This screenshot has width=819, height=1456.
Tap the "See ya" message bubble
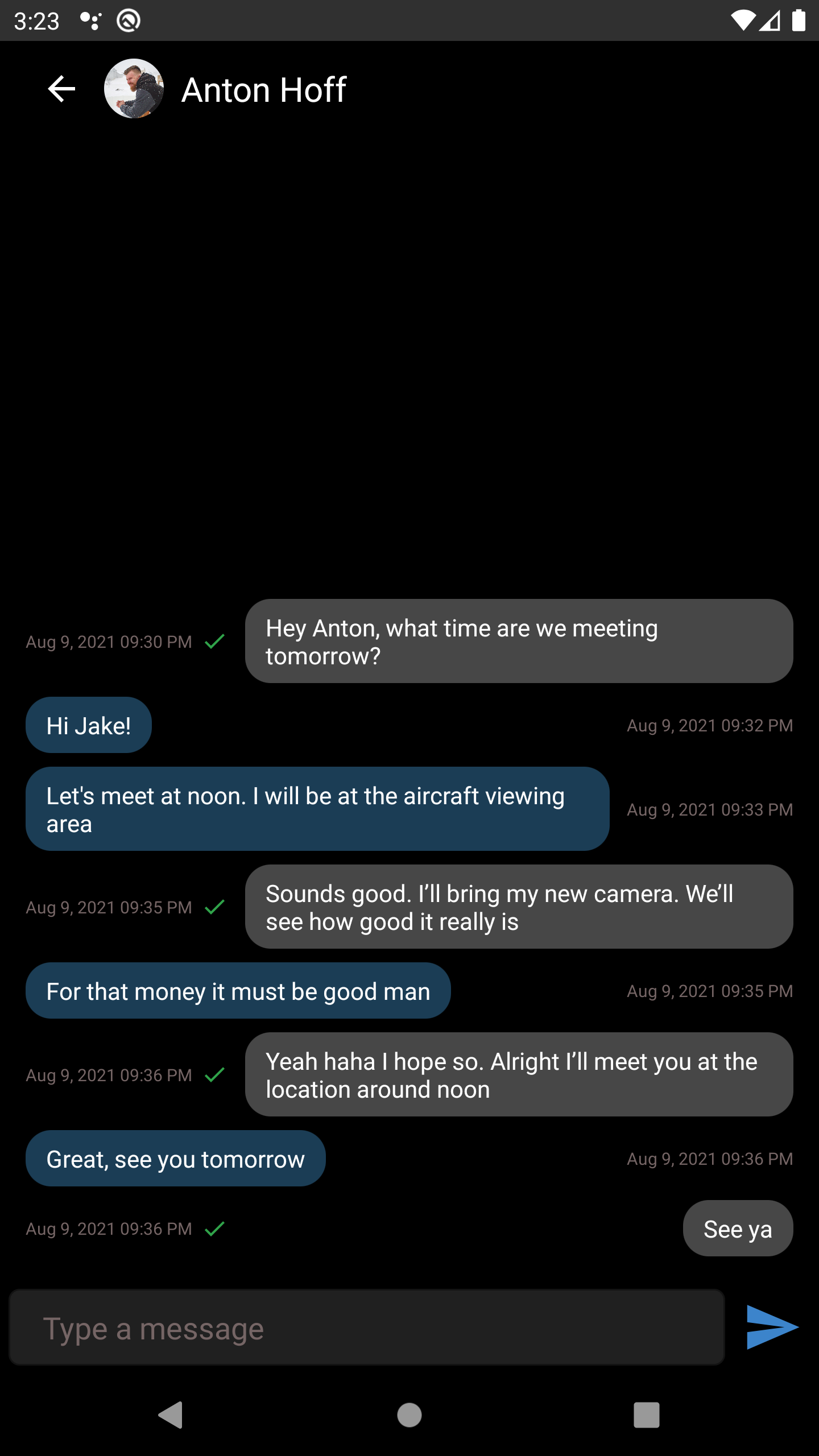[x=738, y=1228]
